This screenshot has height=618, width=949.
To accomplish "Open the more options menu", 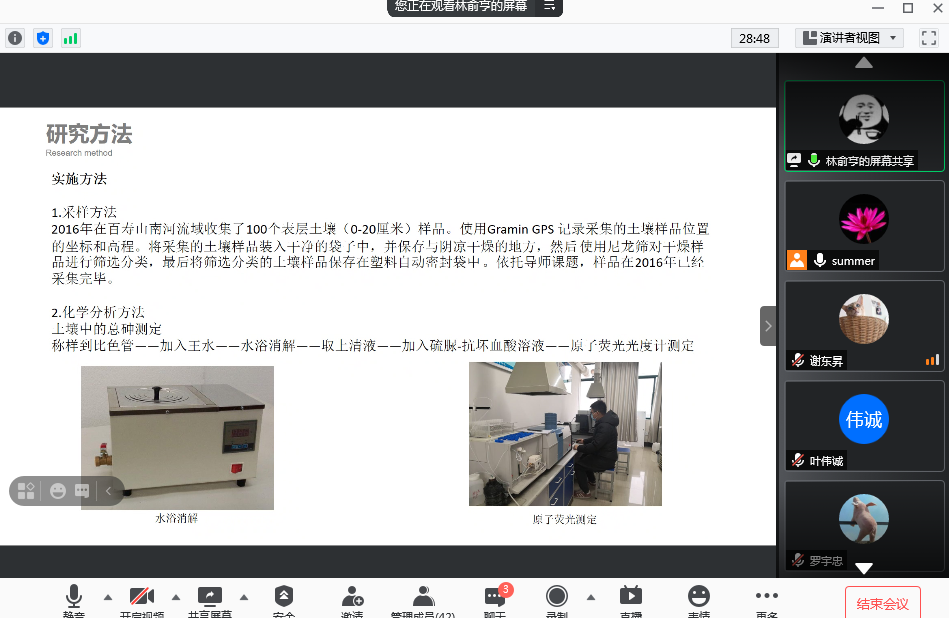I will tap(766, 598).
